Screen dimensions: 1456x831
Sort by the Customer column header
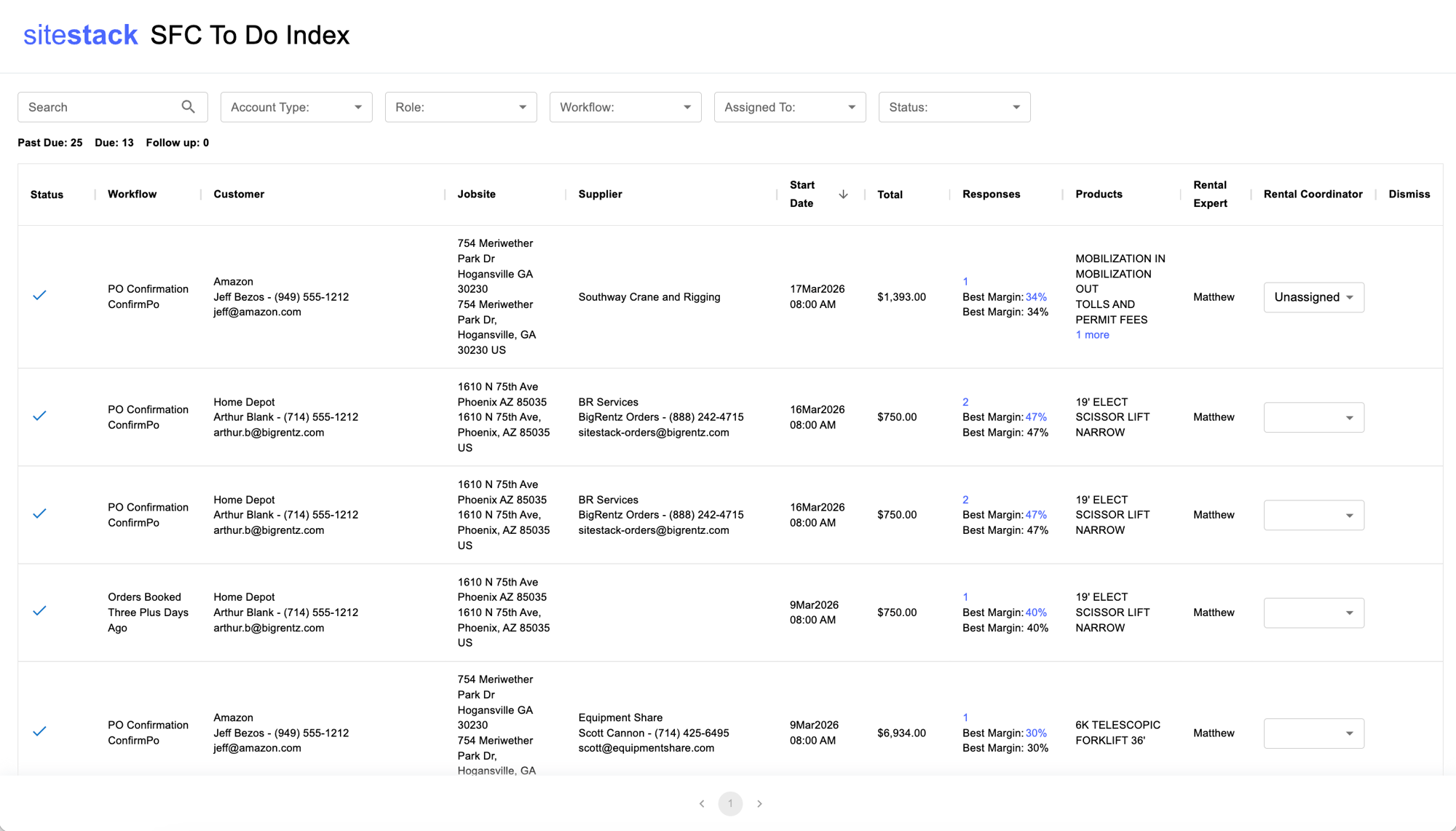[239, 194]
